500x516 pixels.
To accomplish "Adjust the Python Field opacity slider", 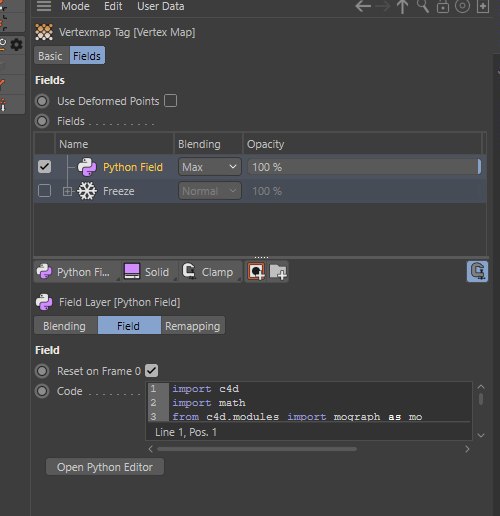I will pyautogui.click(x=364, y=167).
